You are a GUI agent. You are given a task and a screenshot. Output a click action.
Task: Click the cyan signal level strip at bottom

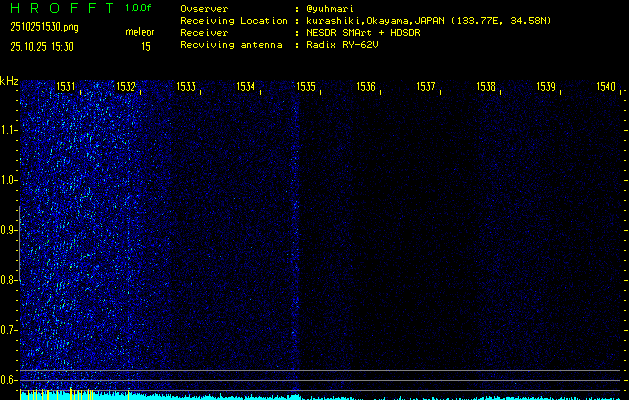coord(320,397)
